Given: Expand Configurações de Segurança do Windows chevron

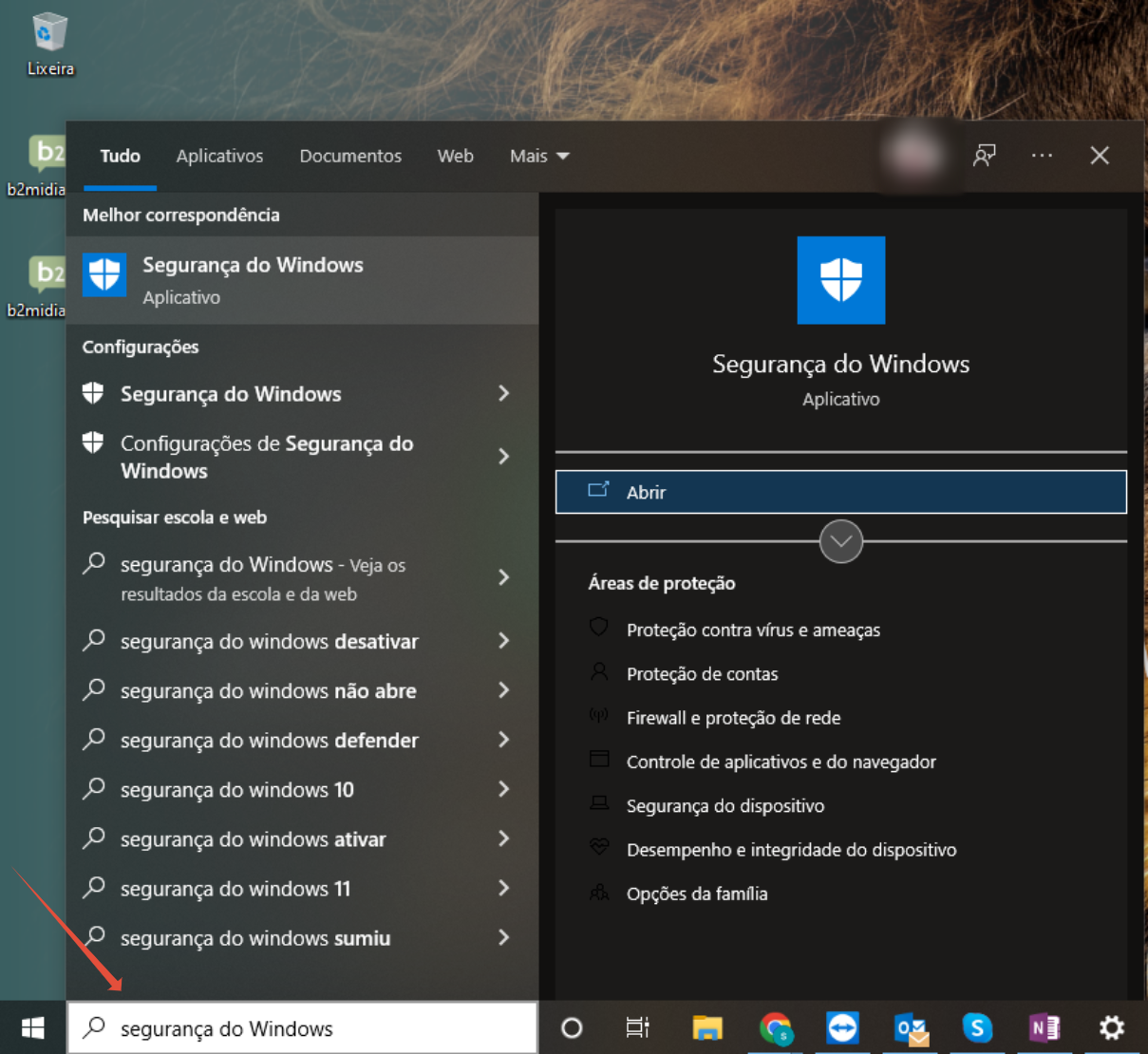Looking at the screenshot, I should (504, 457).
